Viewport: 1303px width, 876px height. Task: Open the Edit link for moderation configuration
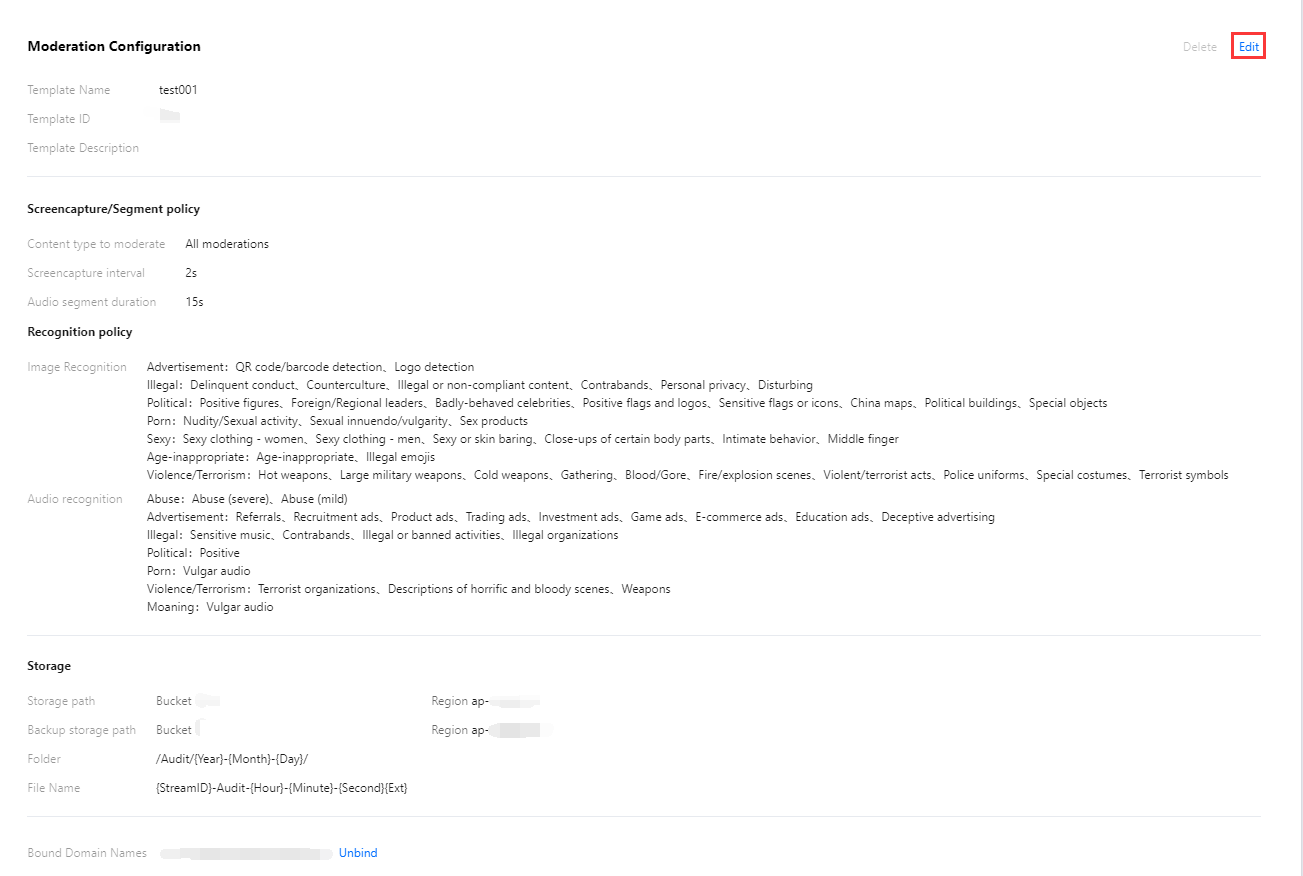(x=1248, y=47)
